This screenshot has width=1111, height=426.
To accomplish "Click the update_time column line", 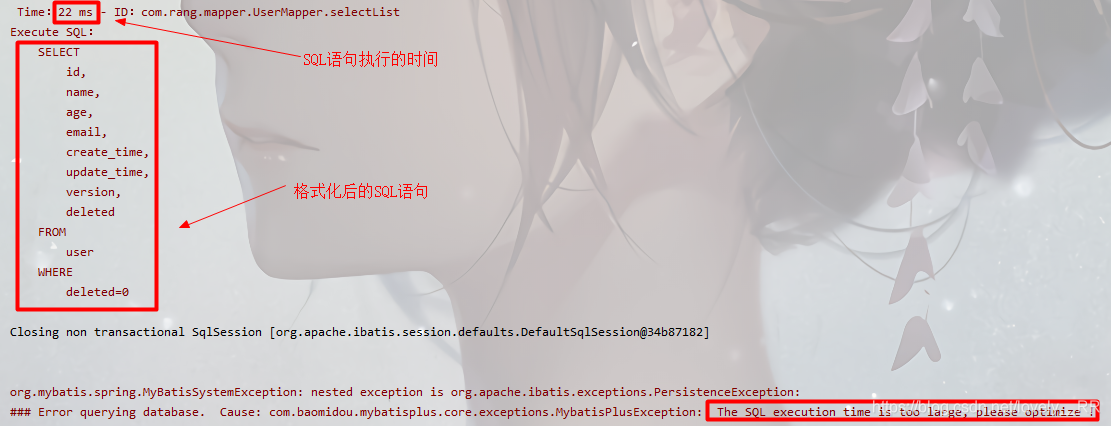I will point(108,172).
